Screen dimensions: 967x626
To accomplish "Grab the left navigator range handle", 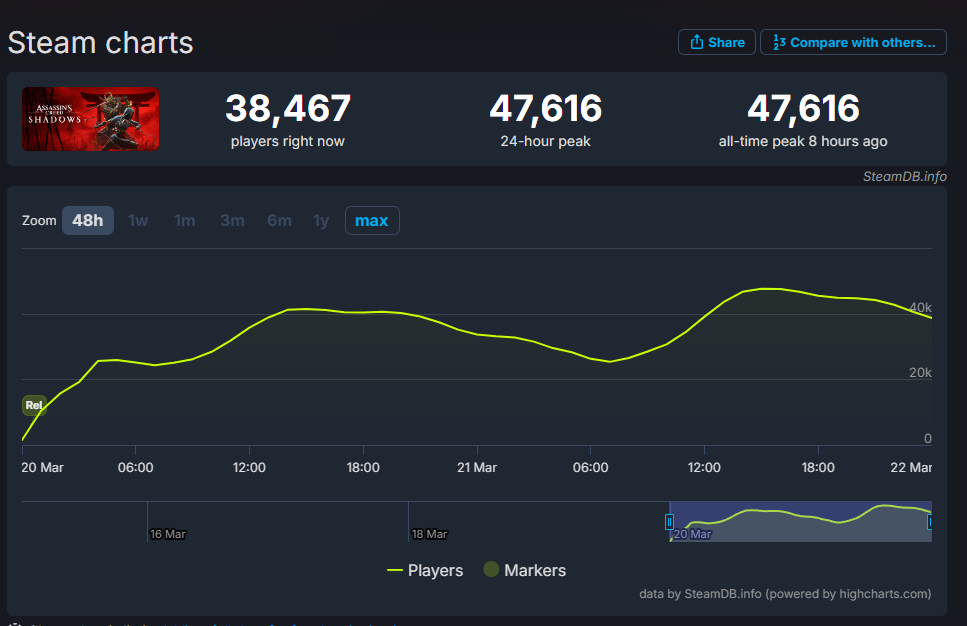I will coord(670,521).
